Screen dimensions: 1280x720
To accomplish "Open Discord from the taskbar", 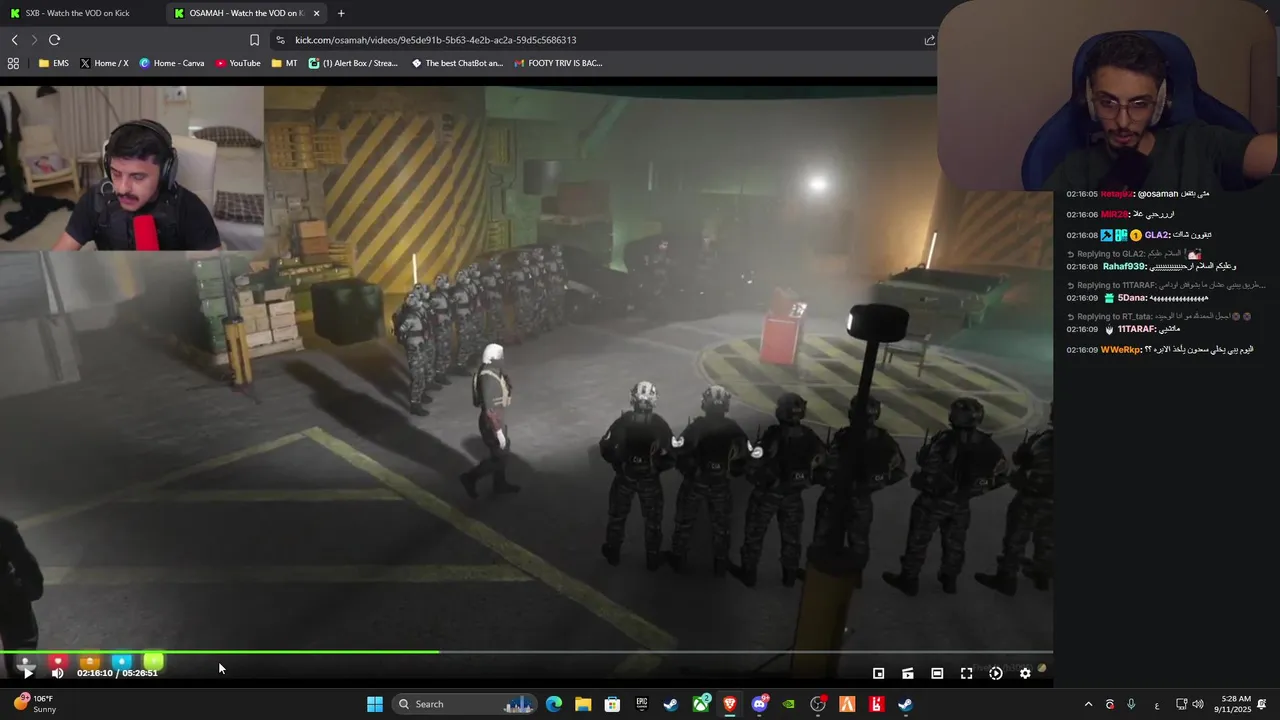I will [x=760, y=704].
